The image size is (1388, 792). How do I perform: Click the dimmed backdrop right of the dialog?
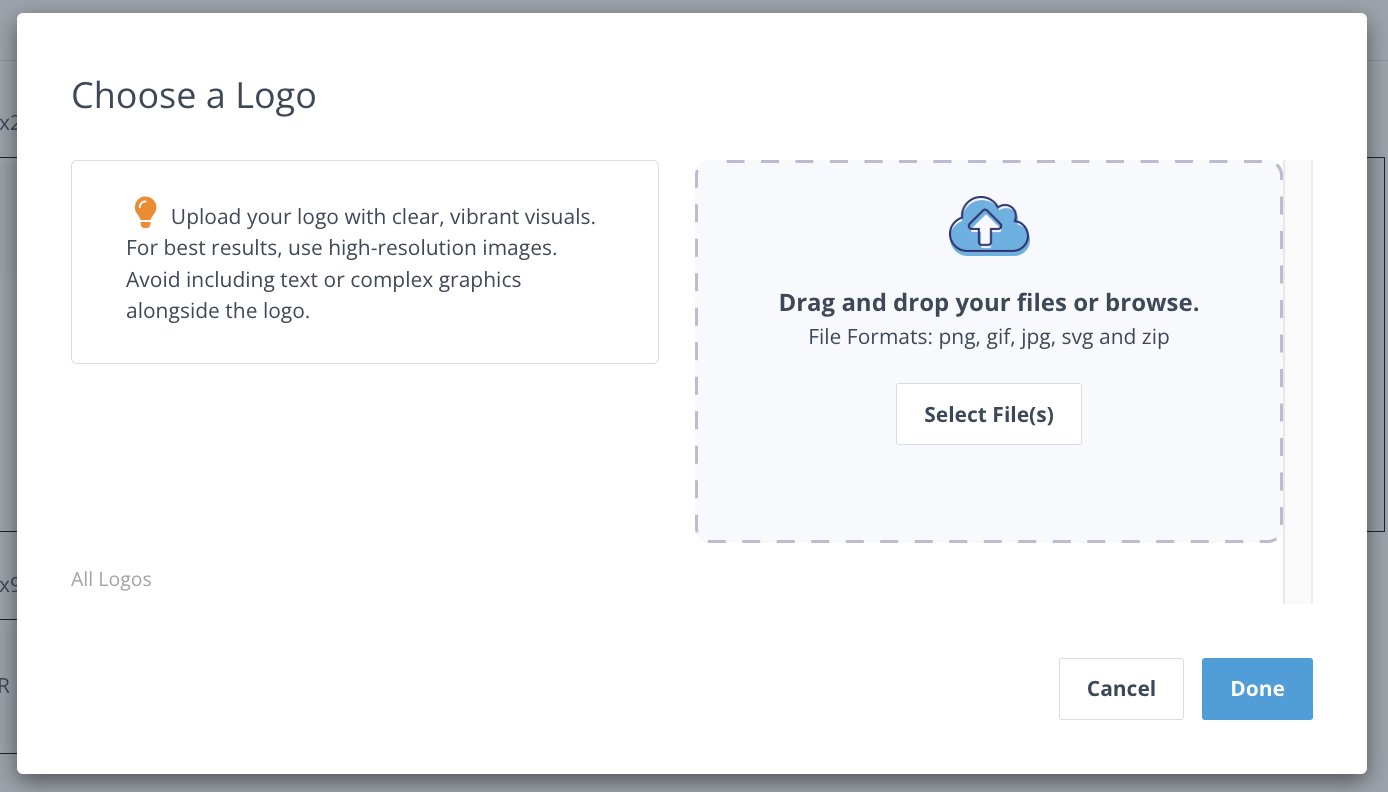click(x=1377, y=400)
